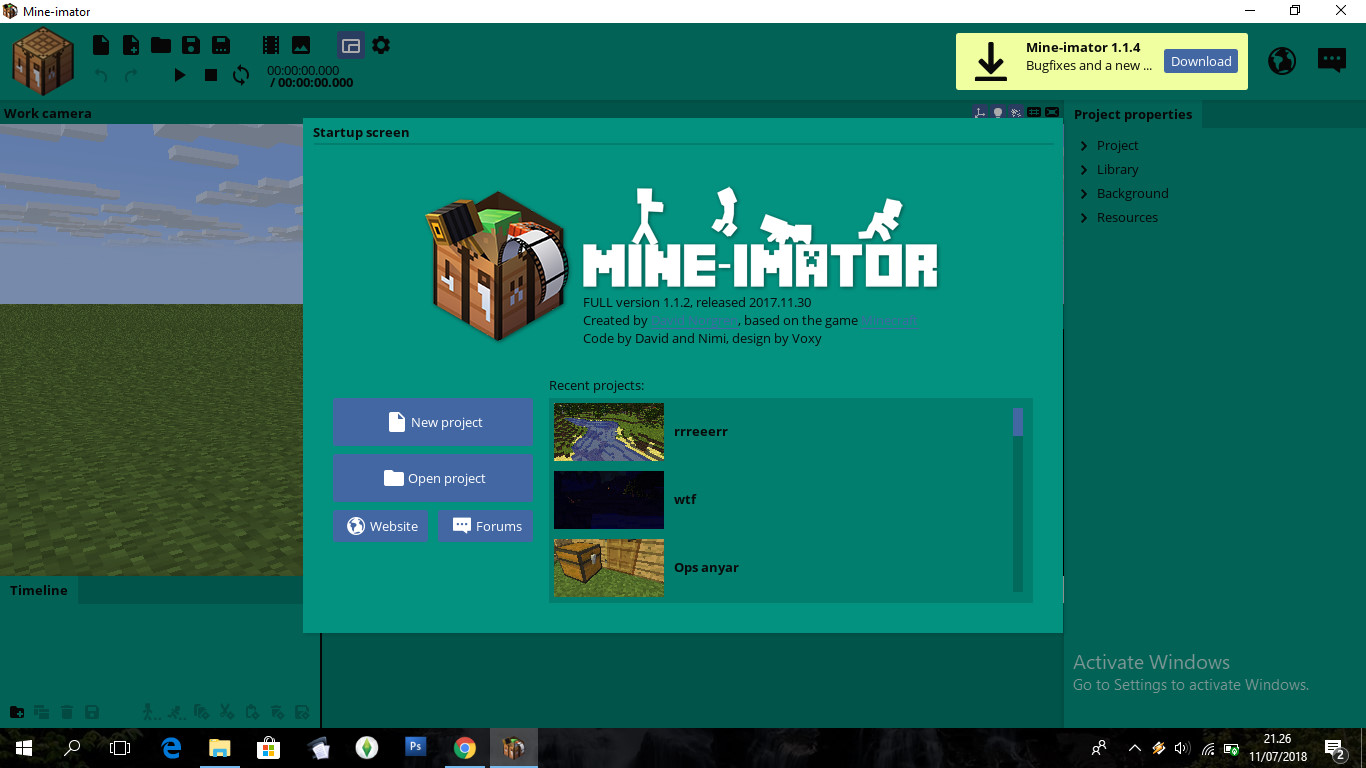This screenshot has height=768, width=1366.
Task: Click the export image icon
Action: tap(299, 45)
